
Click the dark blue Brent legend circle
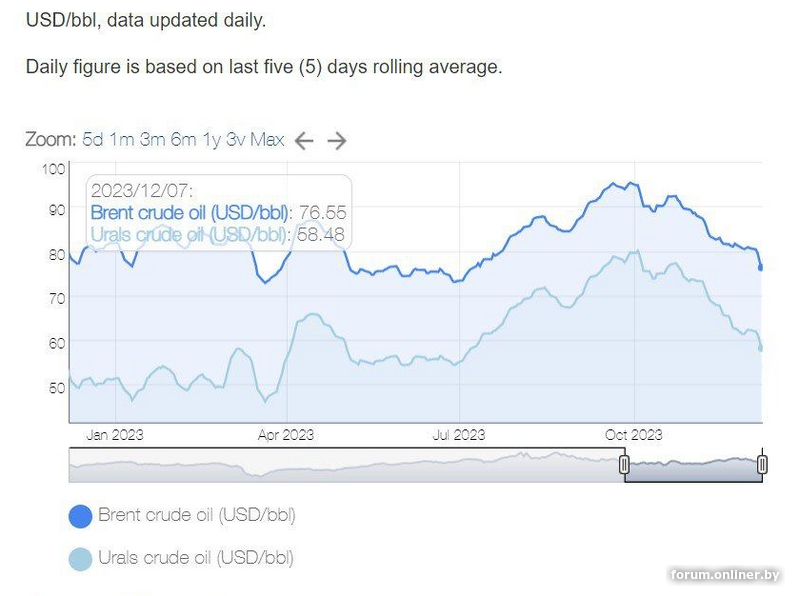[80, 516]
